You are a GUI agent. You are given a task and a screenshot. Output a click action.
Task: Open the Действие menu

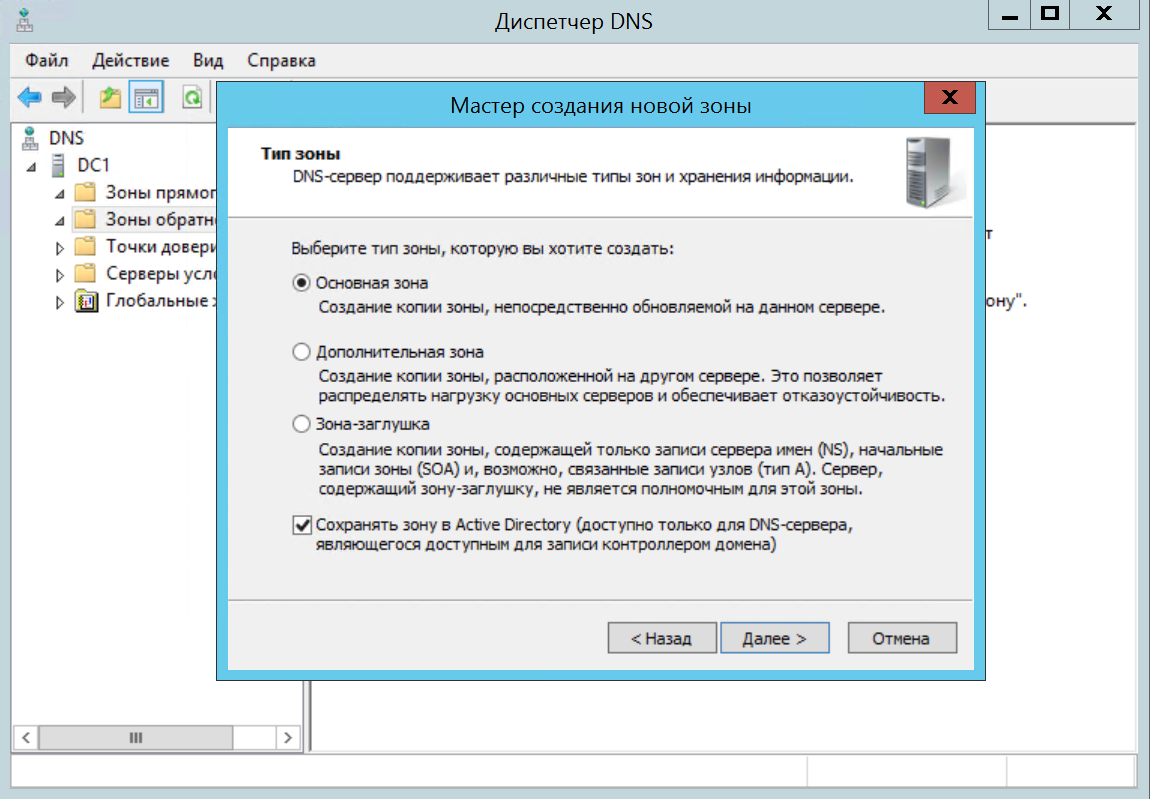[130, 61]
